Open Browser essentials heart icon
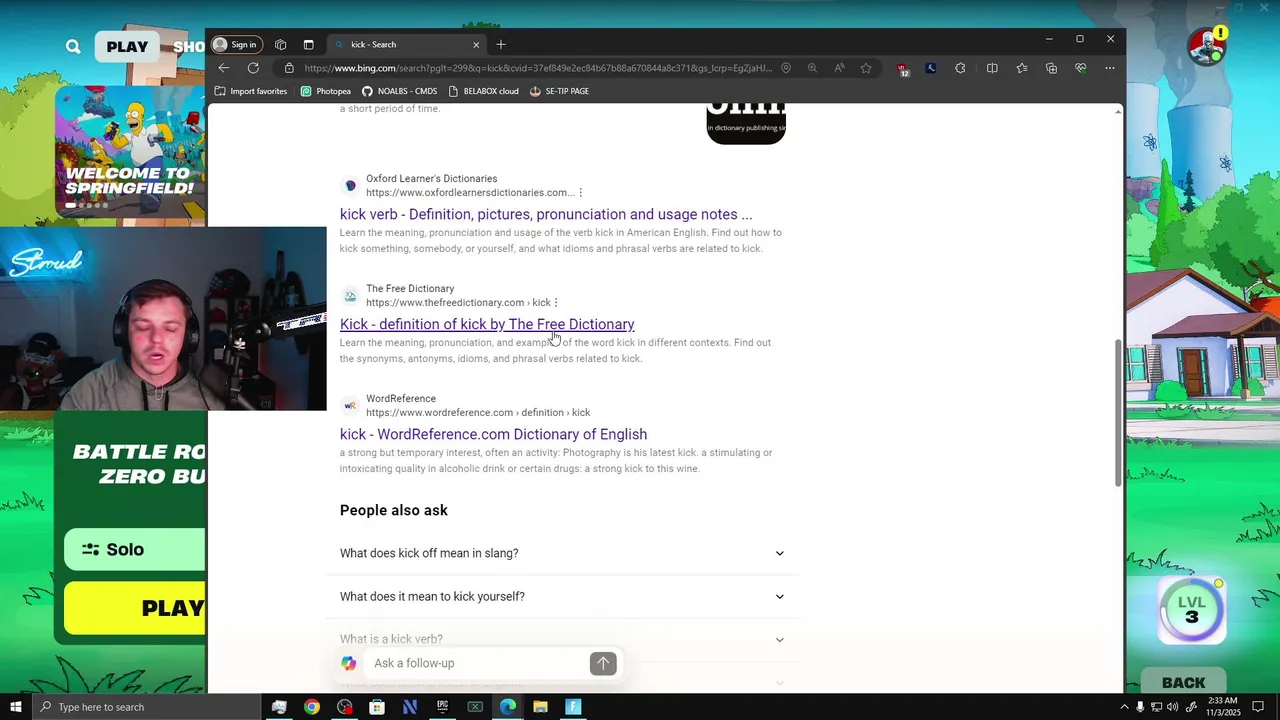The height and width of the screenshot is (720, 1280). 1081,68
